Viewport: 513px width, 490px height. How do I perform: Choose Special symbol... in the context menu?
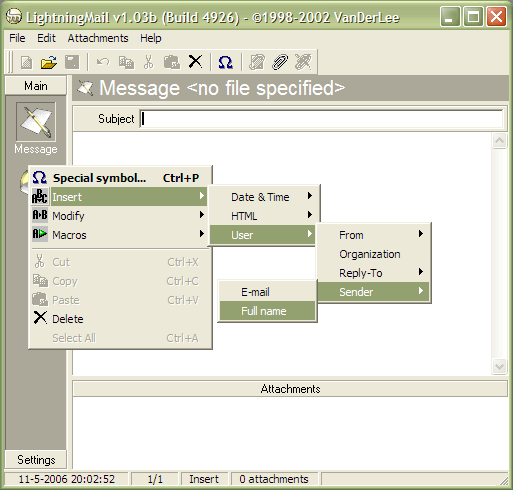[120, 178]
